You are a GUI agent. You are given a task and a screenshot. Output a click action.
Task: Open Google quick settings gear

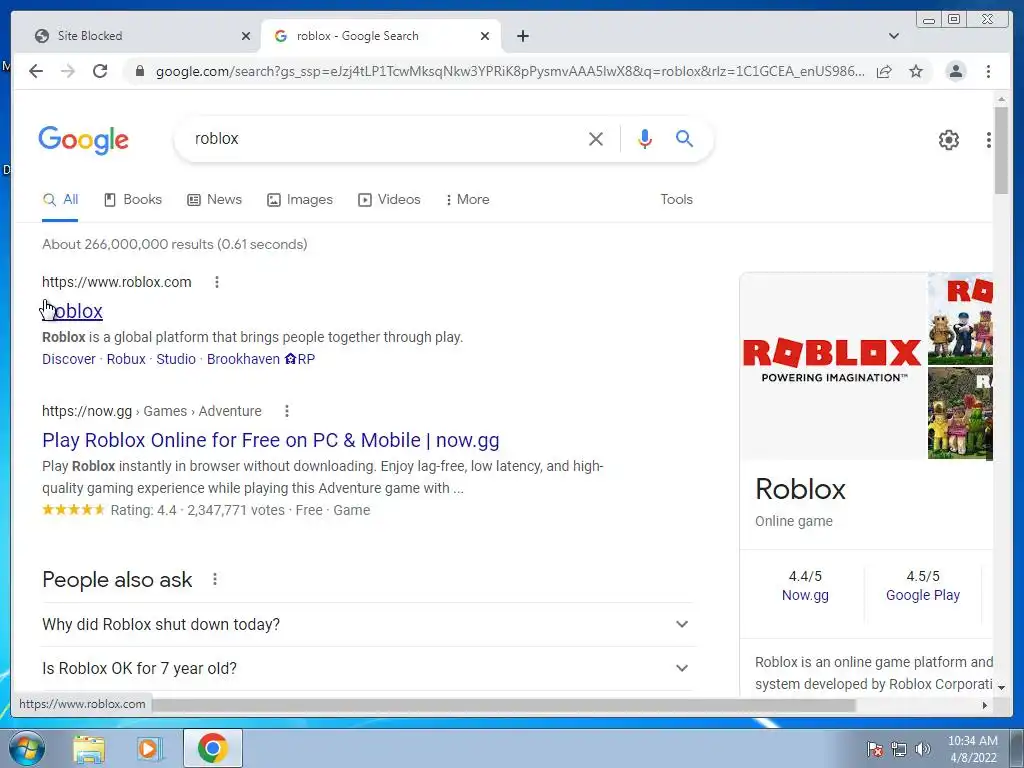pyautogui.click(x=949, y=140)
